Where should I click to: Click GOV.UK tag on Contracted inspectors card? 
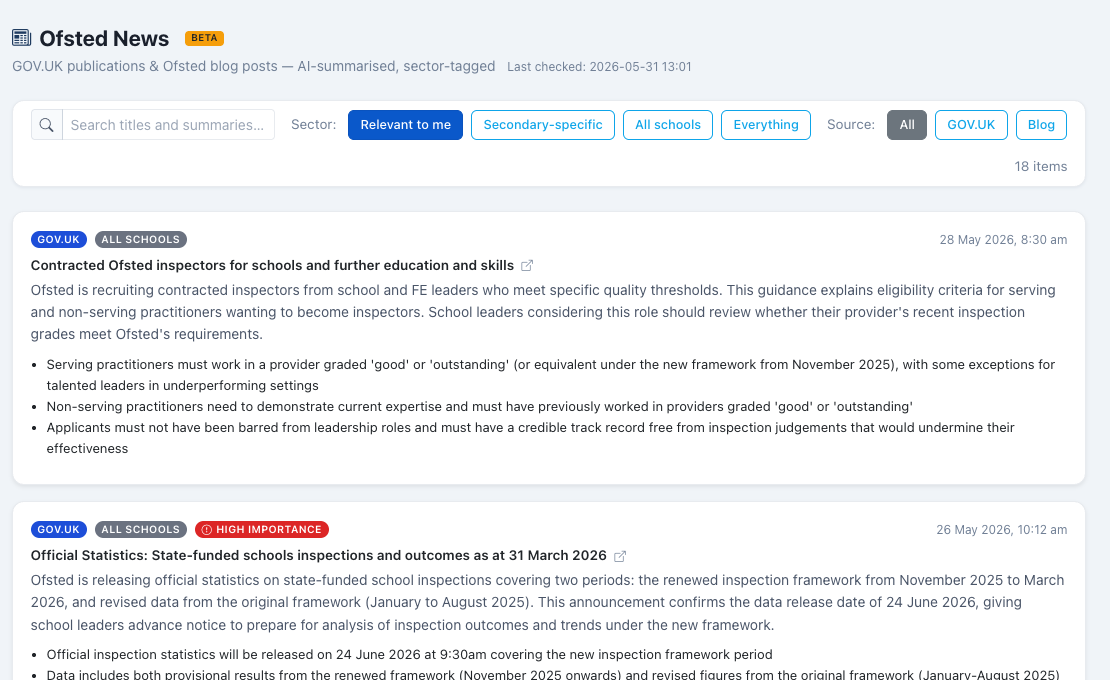59,239
